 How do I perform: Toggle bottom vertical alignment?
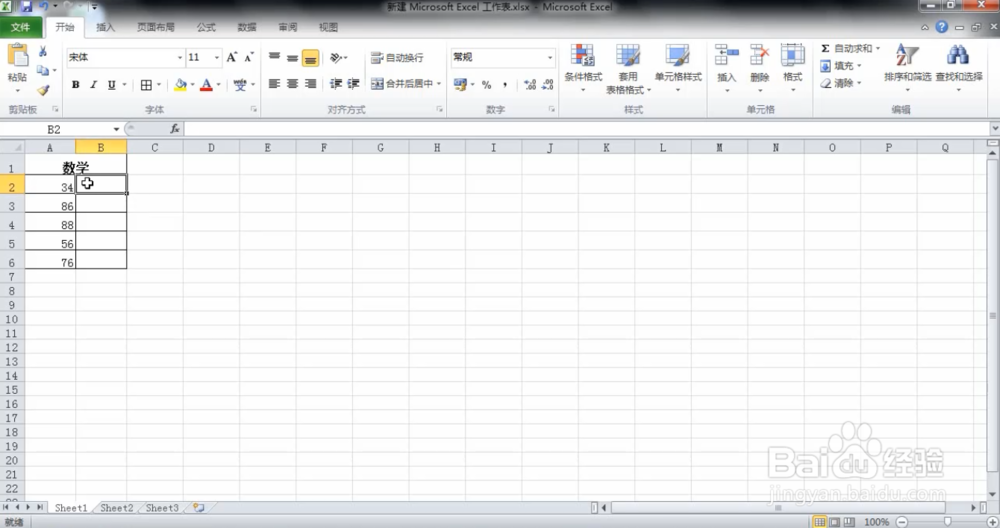point(311,58)
